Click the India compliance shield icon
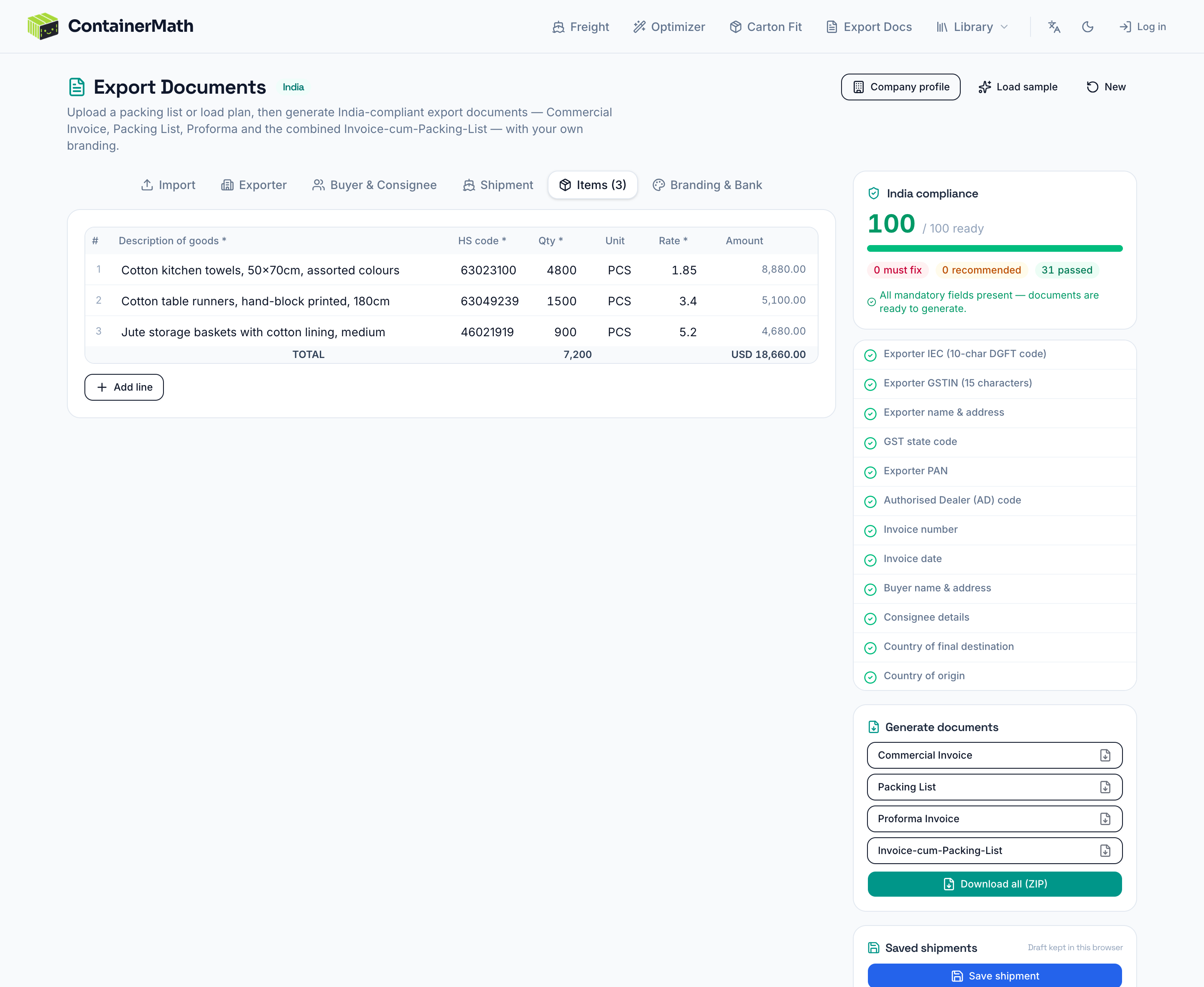 point(874,193)
